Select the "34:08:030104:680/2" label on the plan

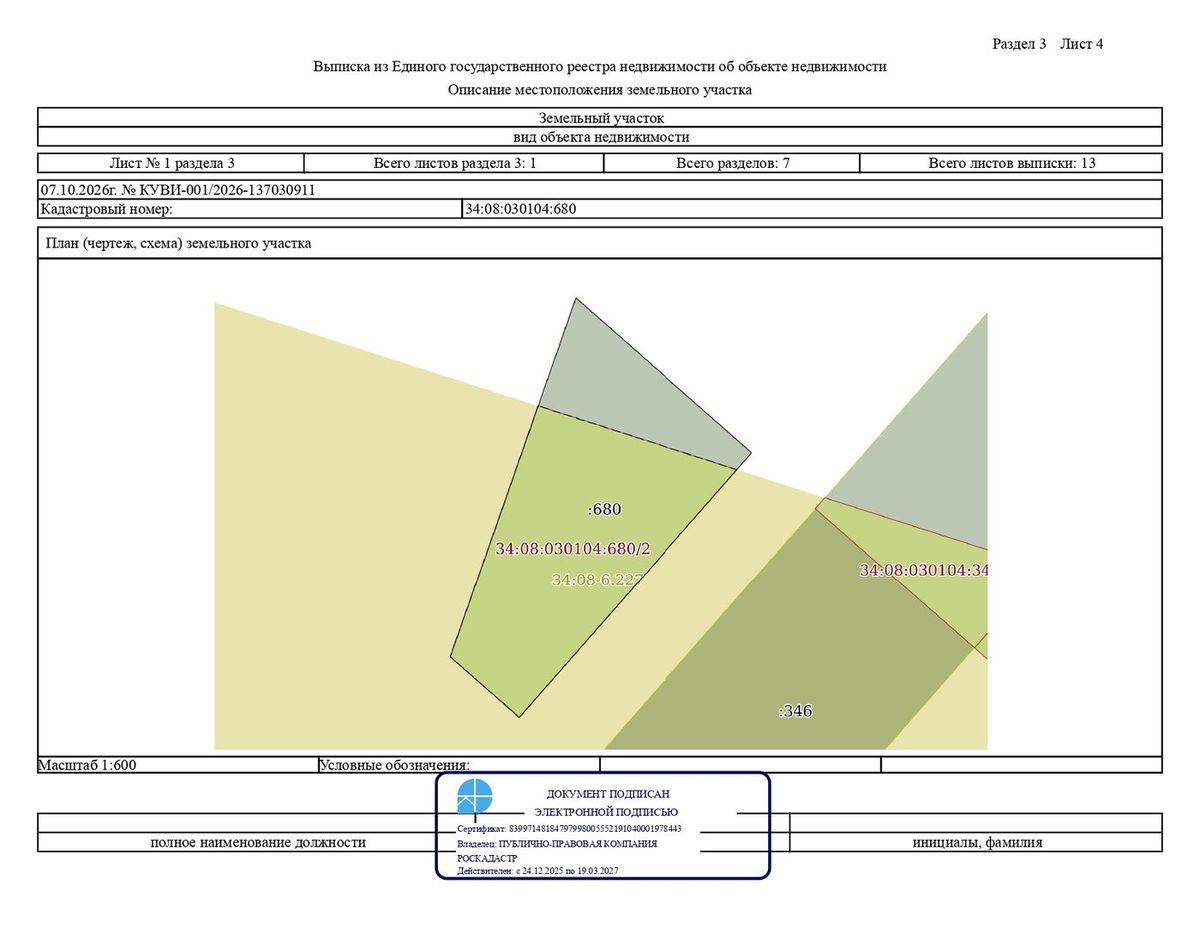(573, 549)
